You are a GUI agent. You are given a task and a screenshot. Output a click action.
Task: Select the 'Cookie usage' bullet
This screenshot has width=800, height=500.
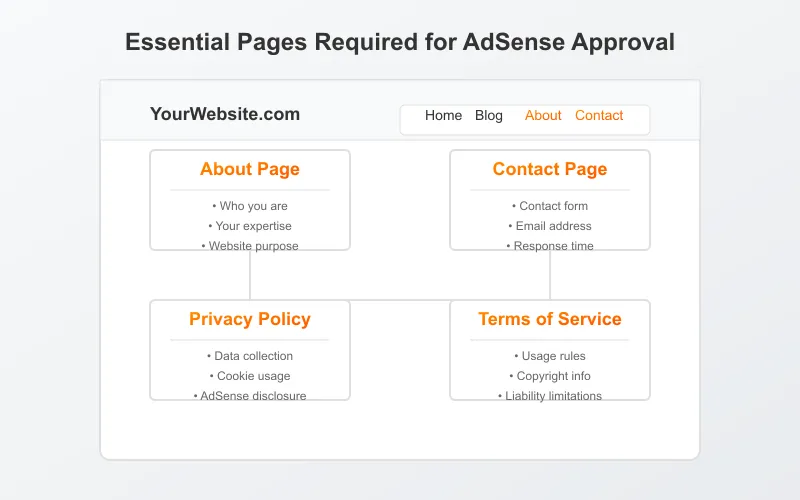click(x=250, y=376)
